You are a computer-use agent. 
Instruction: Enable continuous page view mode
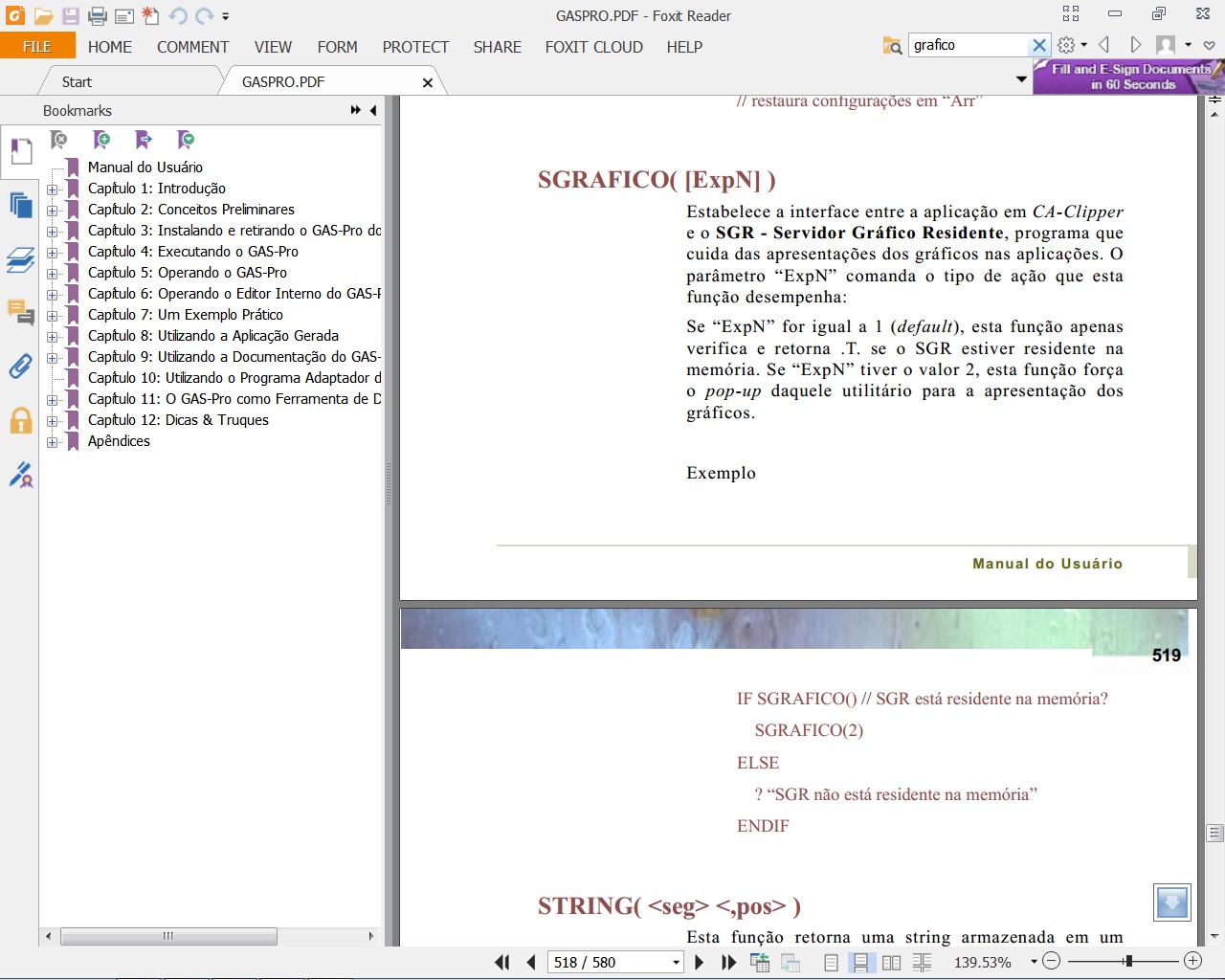coord(860,962)
